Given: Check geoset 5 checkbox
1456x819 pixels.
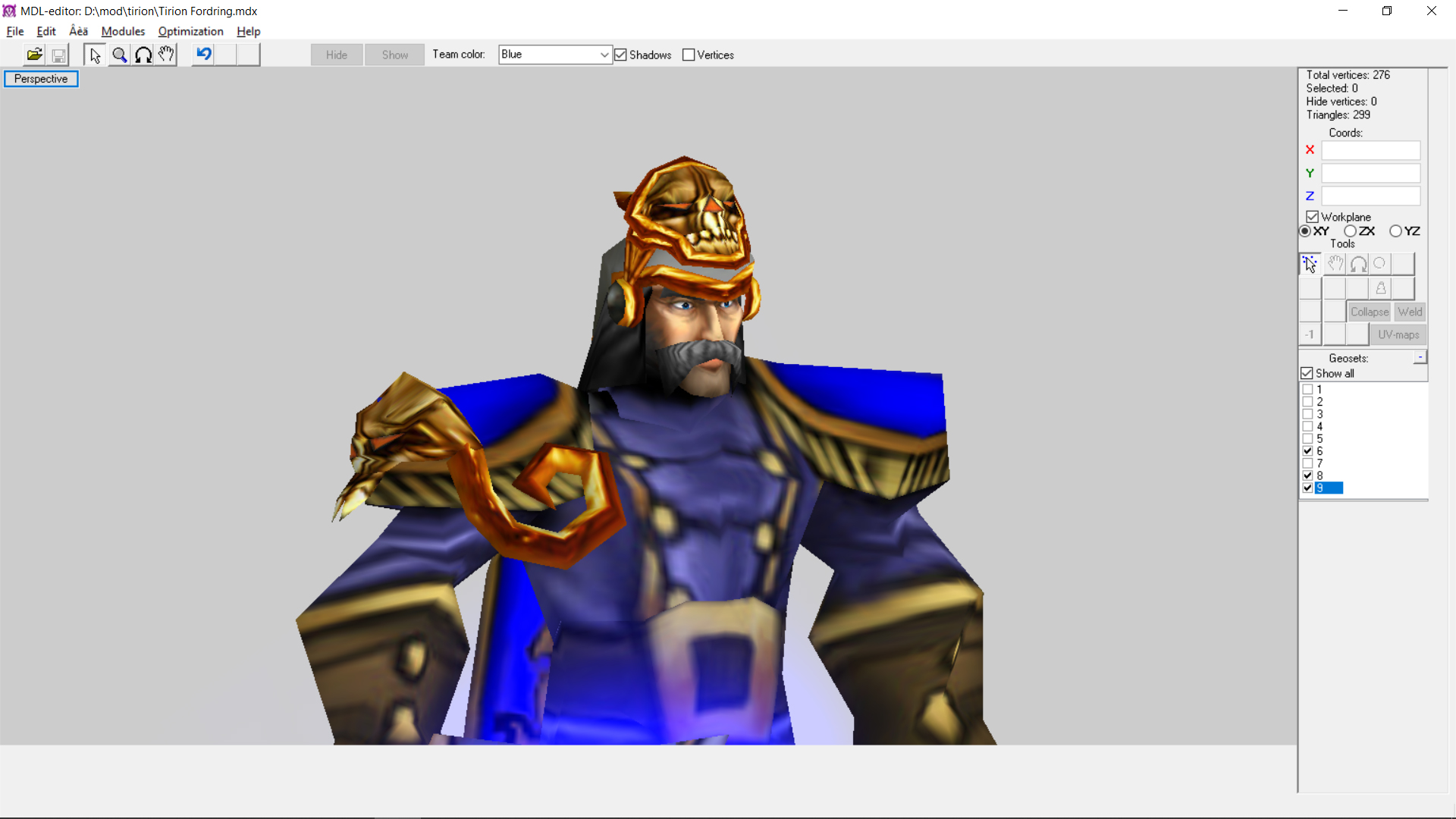Looking at the screenshot, I should (x=1307, y=438).
